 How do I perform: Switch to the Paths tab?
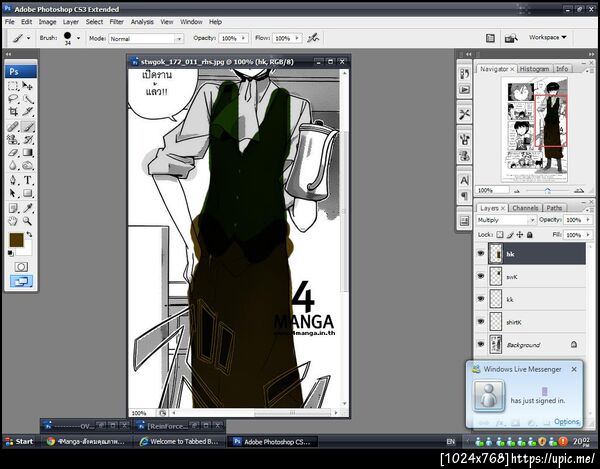(x=554, y=208)
